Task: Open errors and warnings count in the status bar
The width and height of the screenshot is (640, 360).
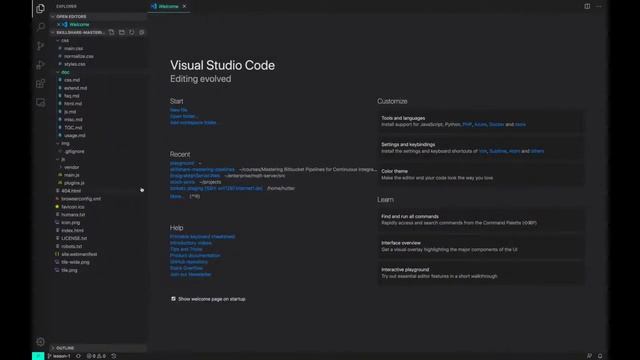Action: click(x=96, y=356)
